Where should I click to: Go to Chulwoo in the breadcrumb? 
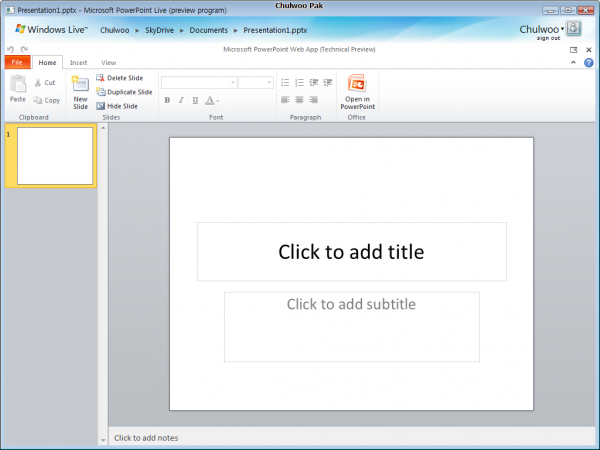click(x=114, y=30)
